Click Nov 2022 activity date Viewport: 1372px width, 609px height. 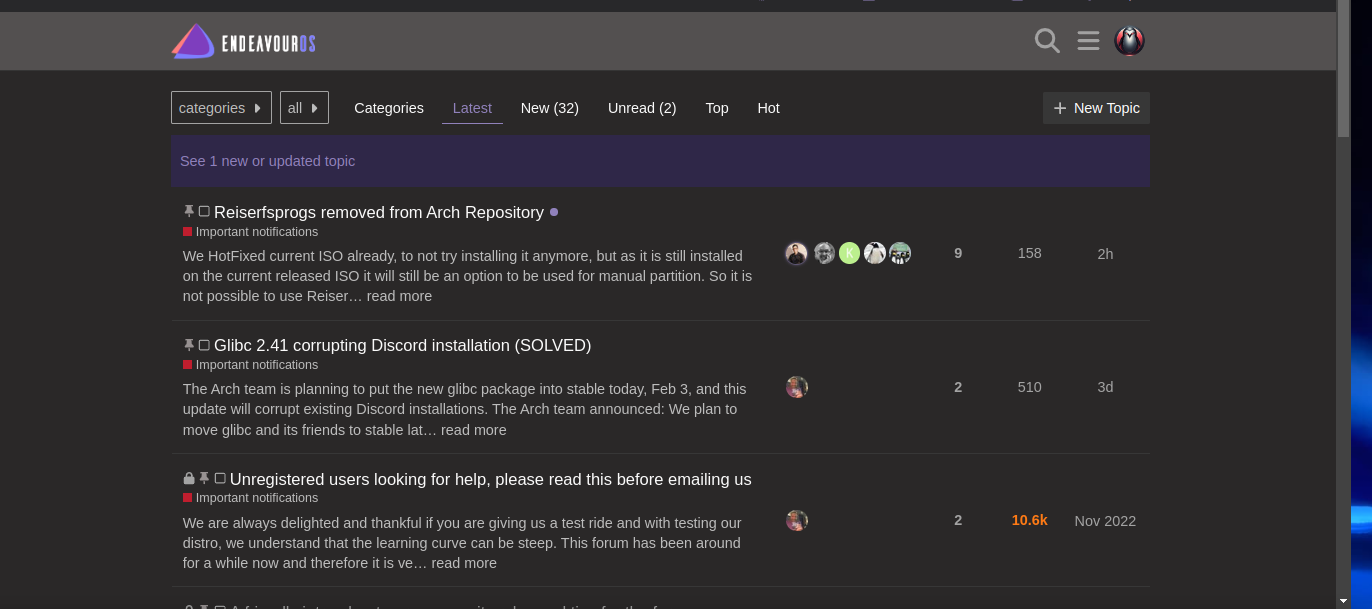click(1105, 521)
